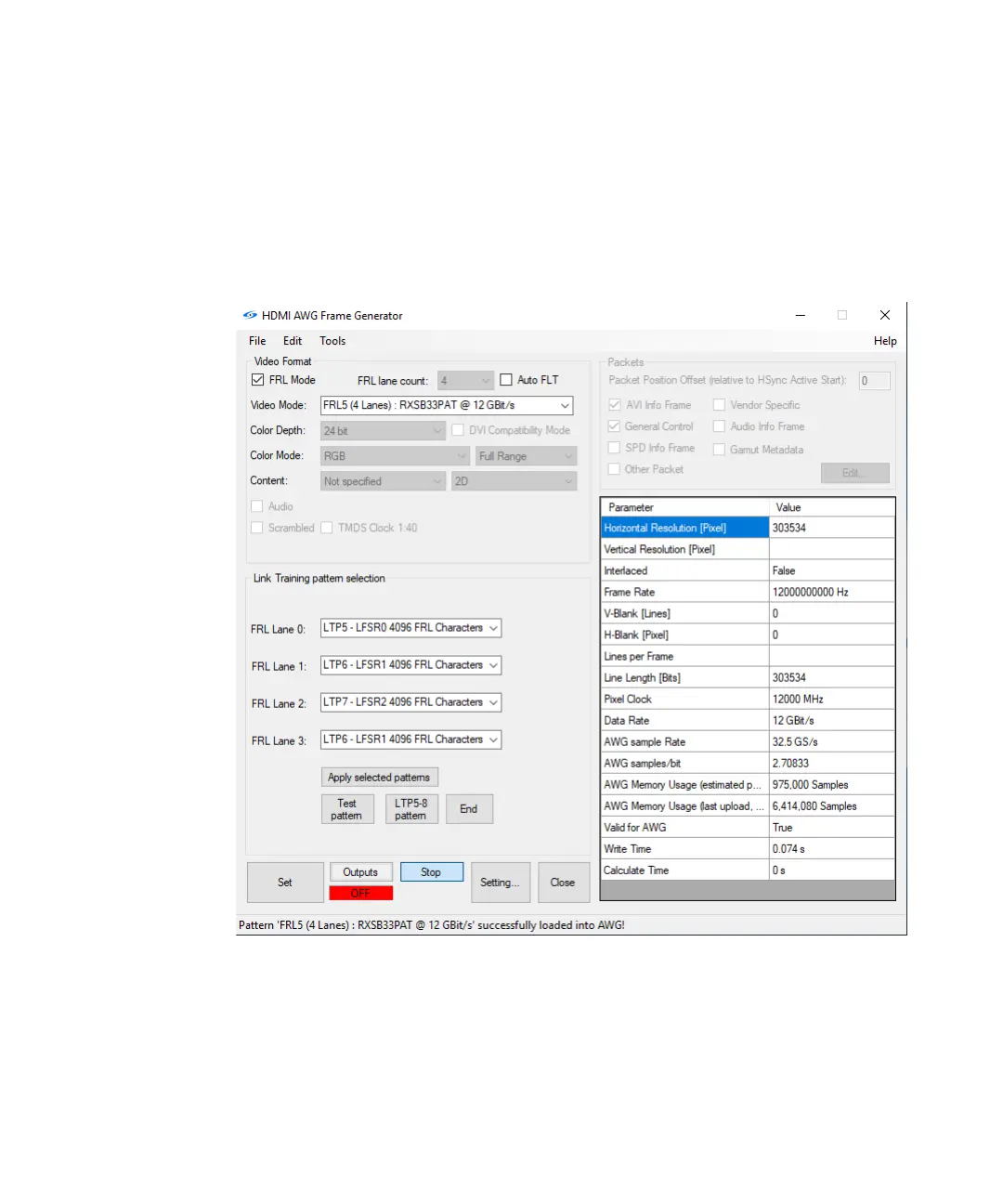Select the Interlaced parameter row

pos(748,570)
